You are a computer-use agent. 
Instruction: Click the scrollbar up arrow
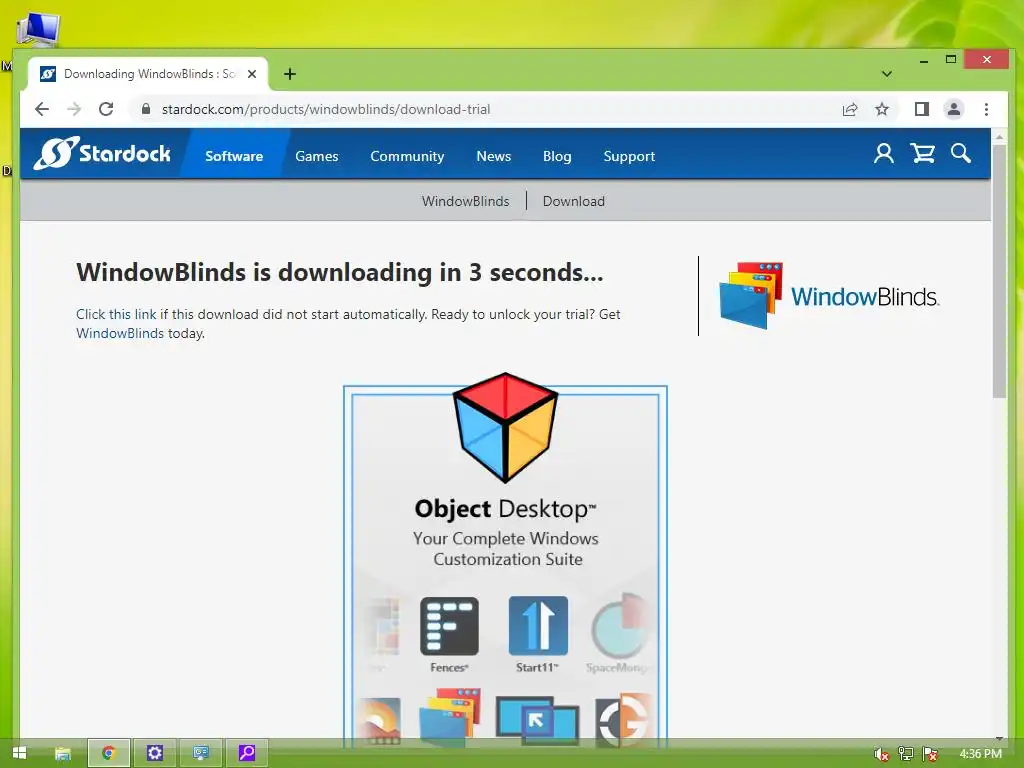pyautogui.click(x=999, y=137)
